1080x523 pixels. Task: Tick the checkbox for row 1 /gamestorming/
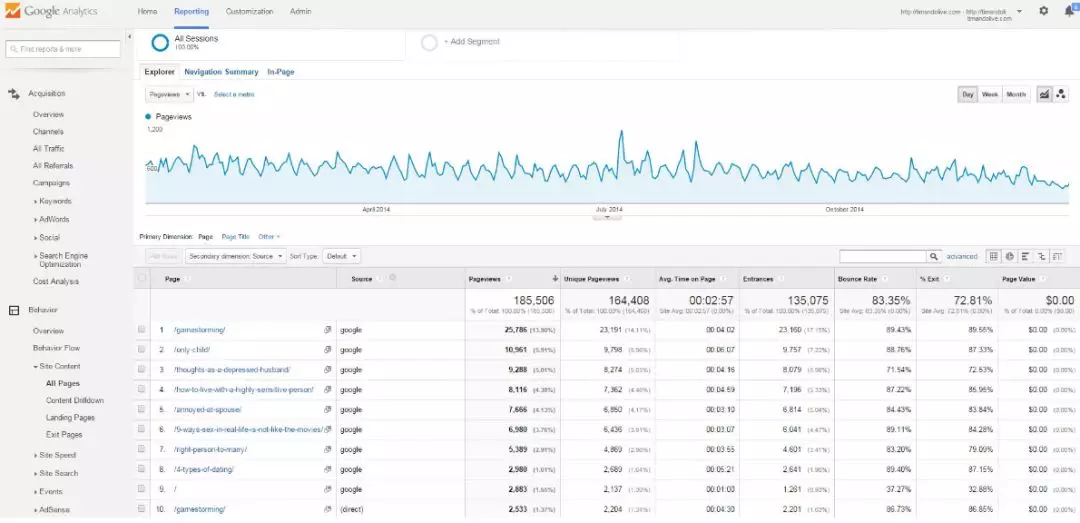click(141, 329)
